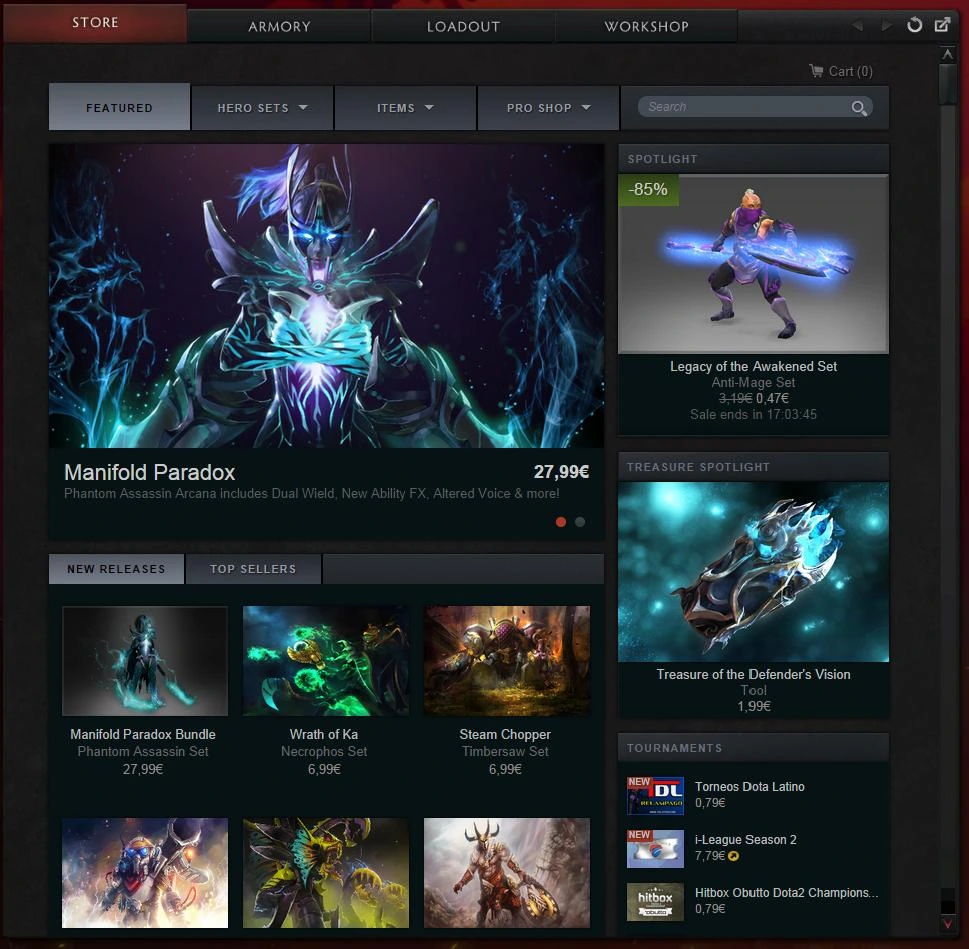969x949 pixels.
Task: Open the Steam Chopper thumbnail
Action: point(507,660)
